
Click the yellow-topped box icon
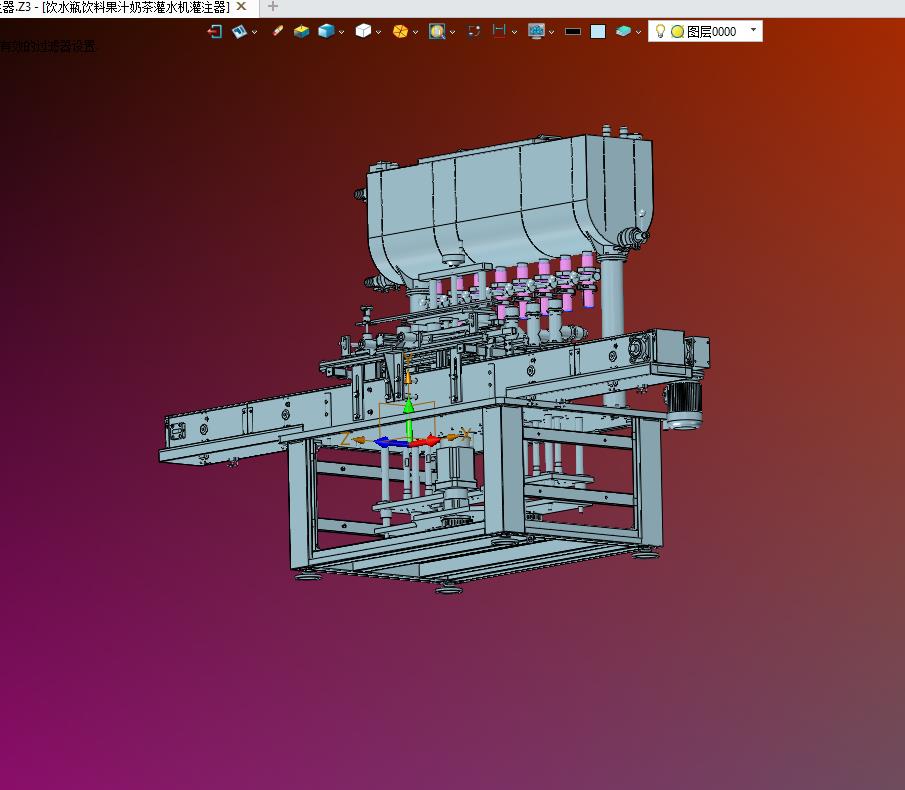[x=301, y=32]
